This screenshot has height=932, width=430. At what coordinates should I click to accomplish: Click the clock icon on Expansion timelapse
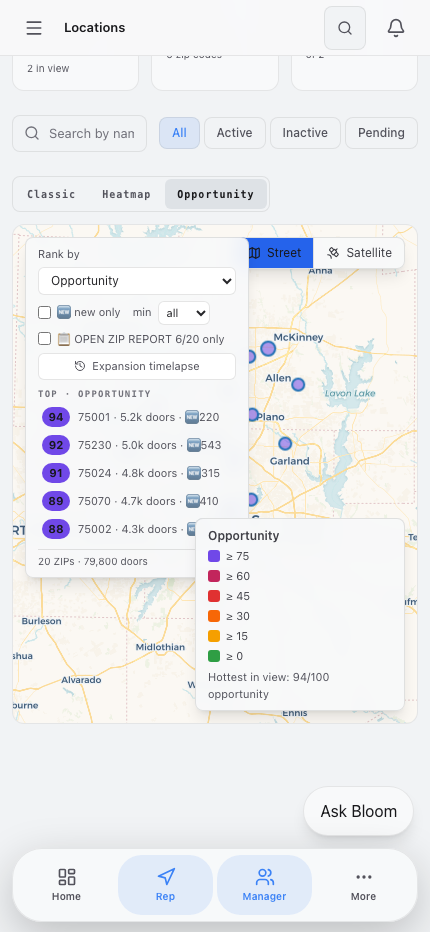pos(80,366)
